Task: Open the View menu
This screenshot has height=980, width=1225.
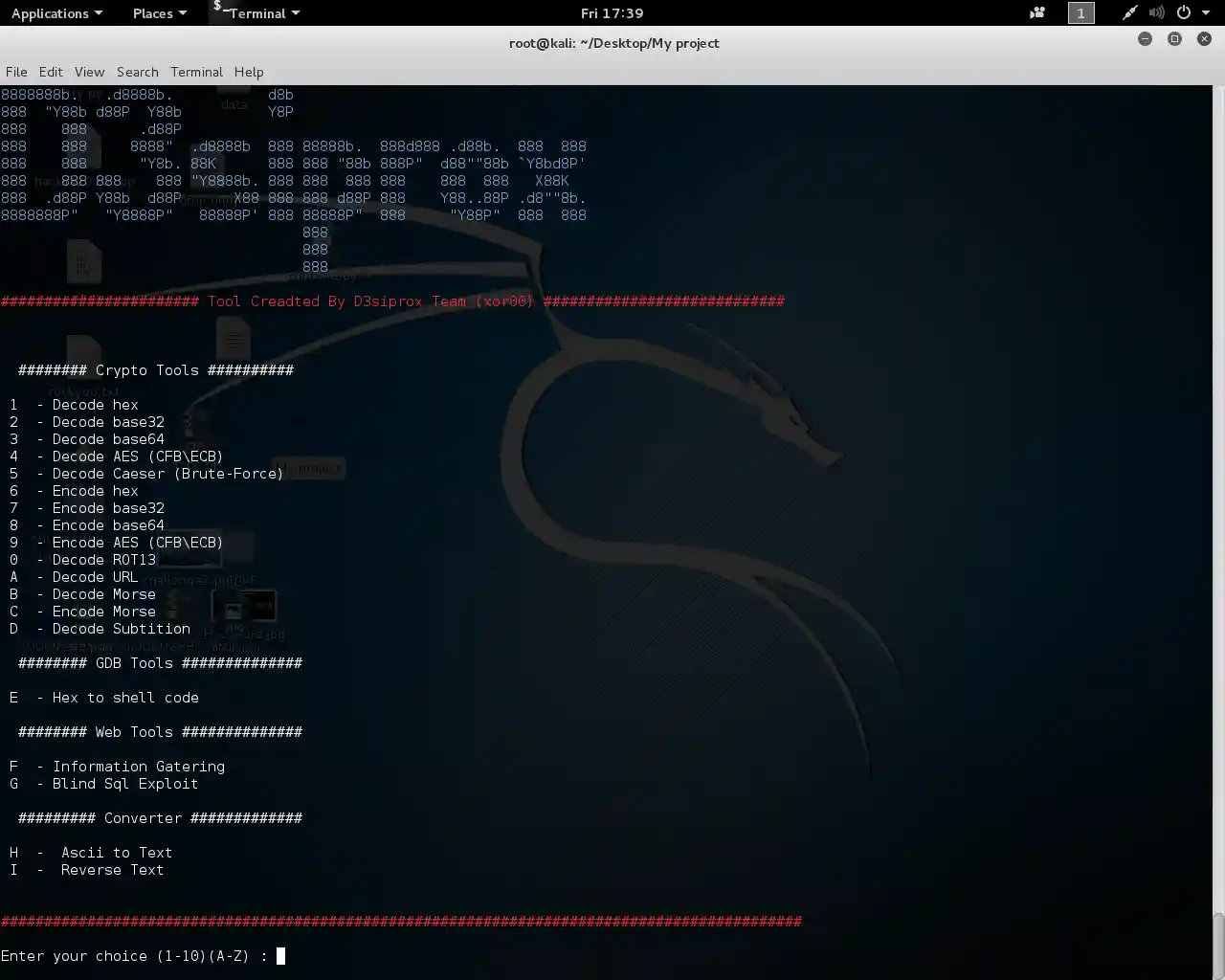Action: click(x=89, y=72)
